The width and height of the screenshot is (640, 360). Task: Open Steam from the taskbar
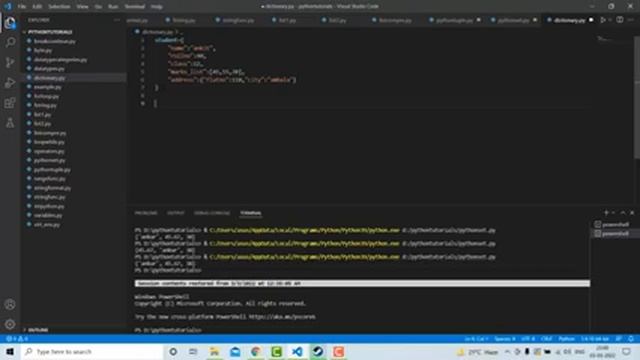pyautogui.click(x=318, y=351)
